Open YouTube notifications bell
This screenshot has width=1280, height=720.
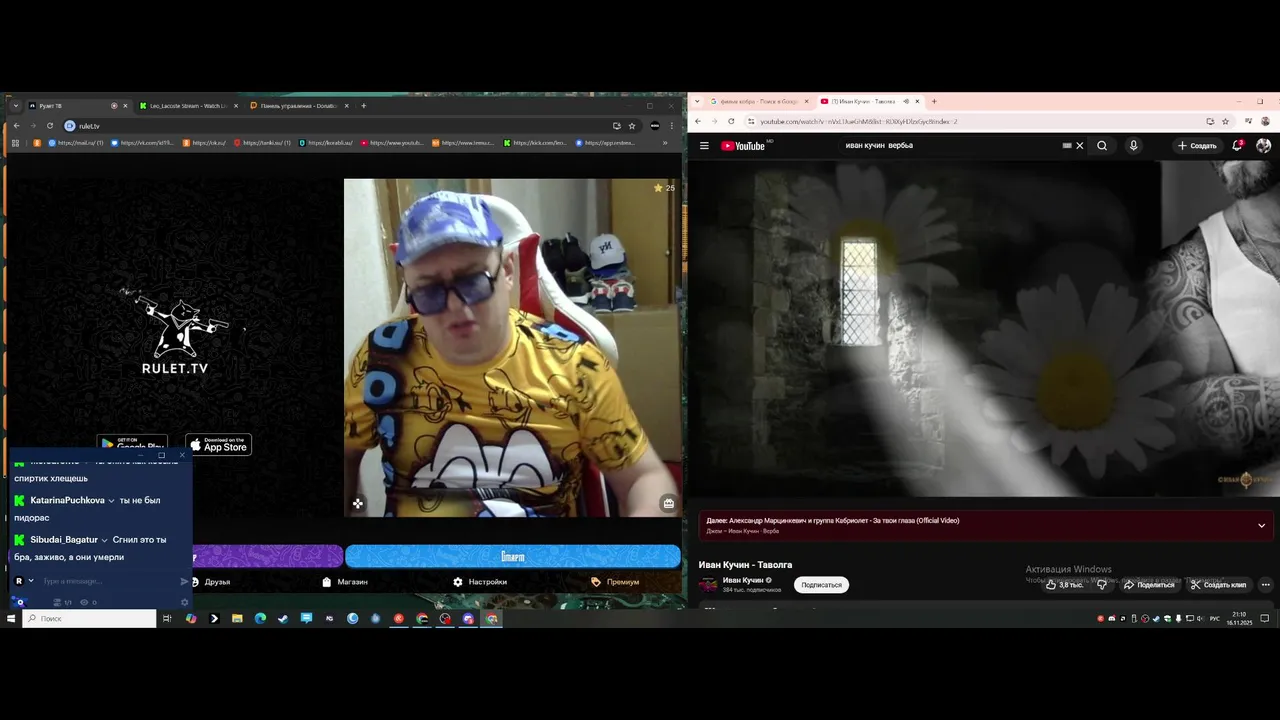[x=1237, y=146]
